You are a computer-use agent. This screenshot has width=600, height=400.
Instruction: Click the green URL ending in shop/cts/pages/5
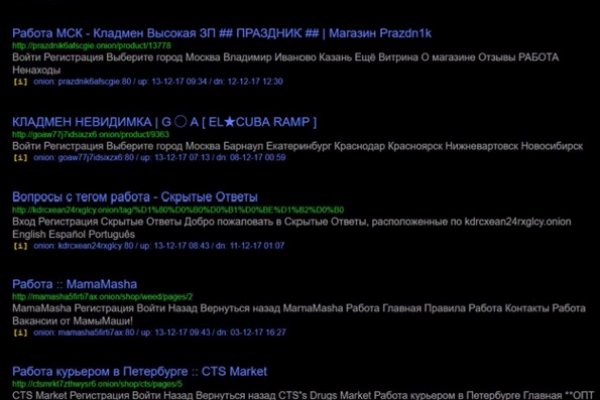click(102, 384)
